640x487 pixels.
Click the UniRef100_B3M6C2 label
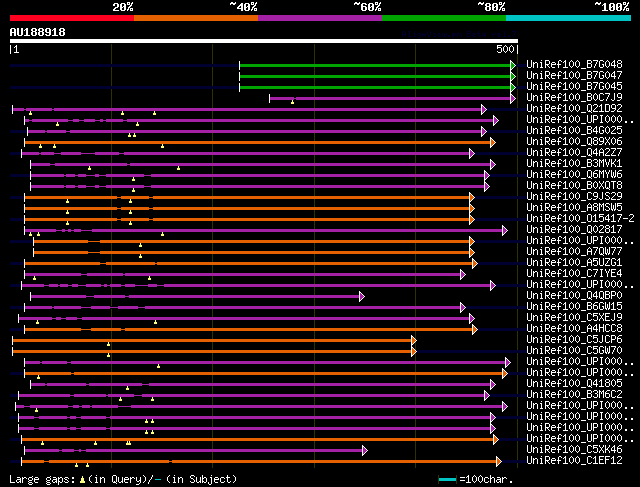point(574,395)
